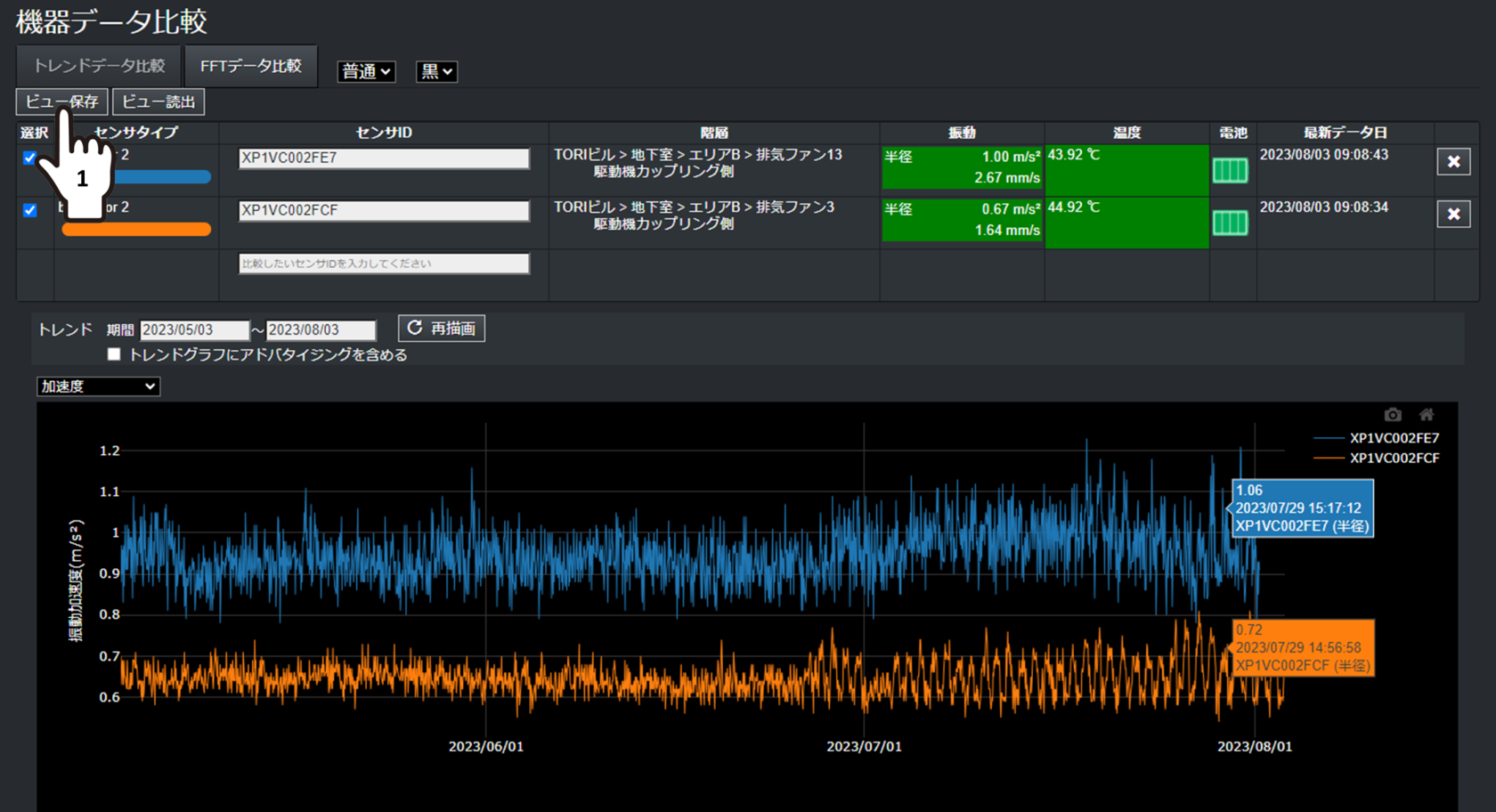Click the end date field 2023/08/03
This screenshot has height=812, width=1496.
click(321, 329)
